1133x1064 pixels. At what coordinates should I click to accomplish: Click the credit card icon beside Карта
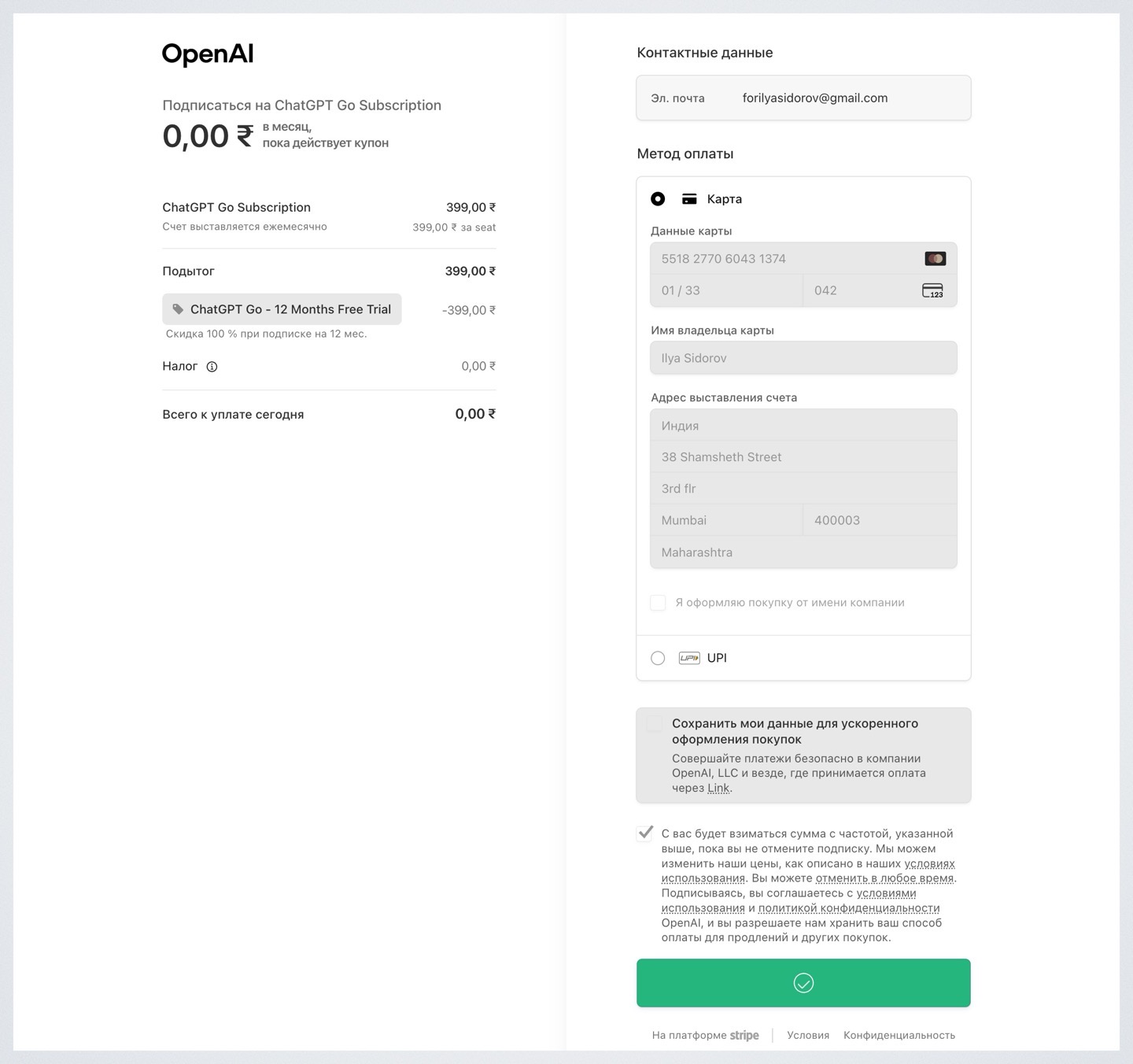click(689, 199)
